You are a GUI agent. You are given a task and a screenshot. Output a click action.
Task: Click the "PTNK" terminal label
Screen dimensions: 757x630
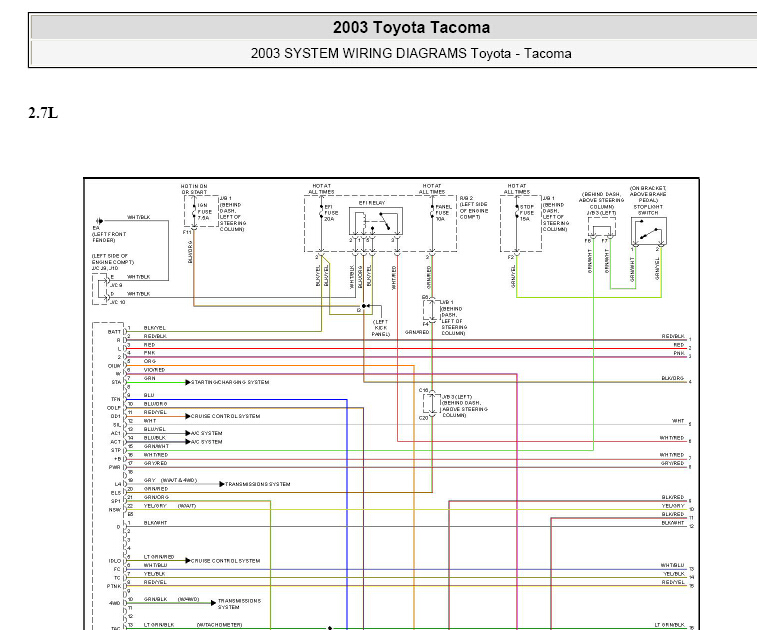point(114,586)
